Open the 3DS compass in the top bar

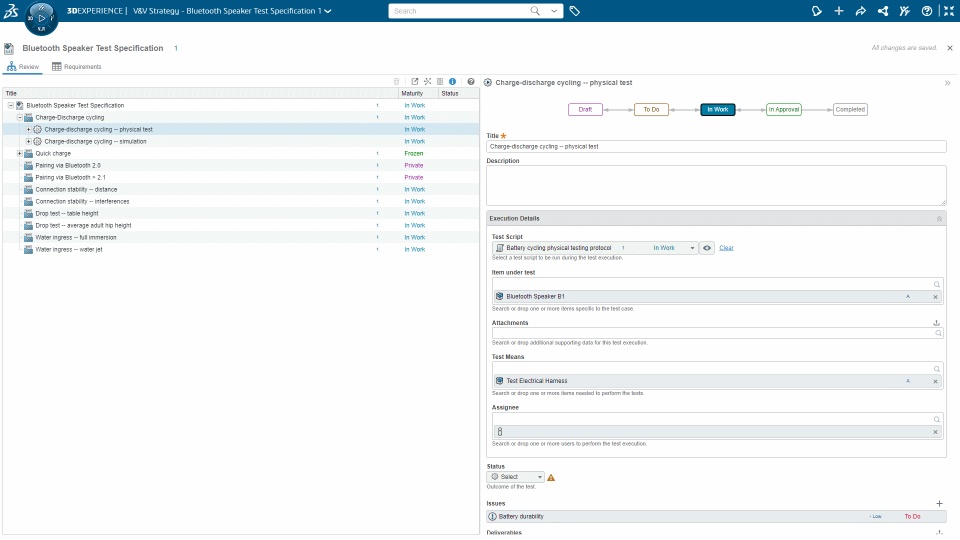click(41, 18)
